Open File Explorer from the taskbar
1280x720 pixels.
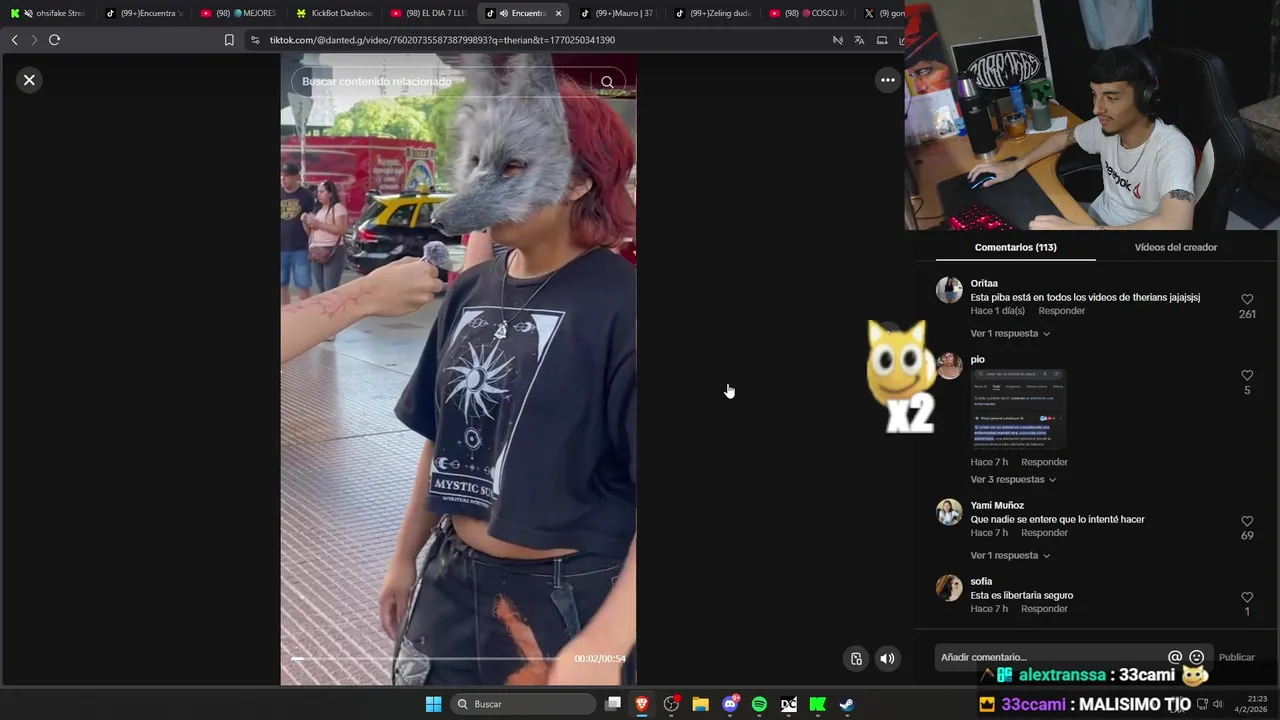coord(700,704)
